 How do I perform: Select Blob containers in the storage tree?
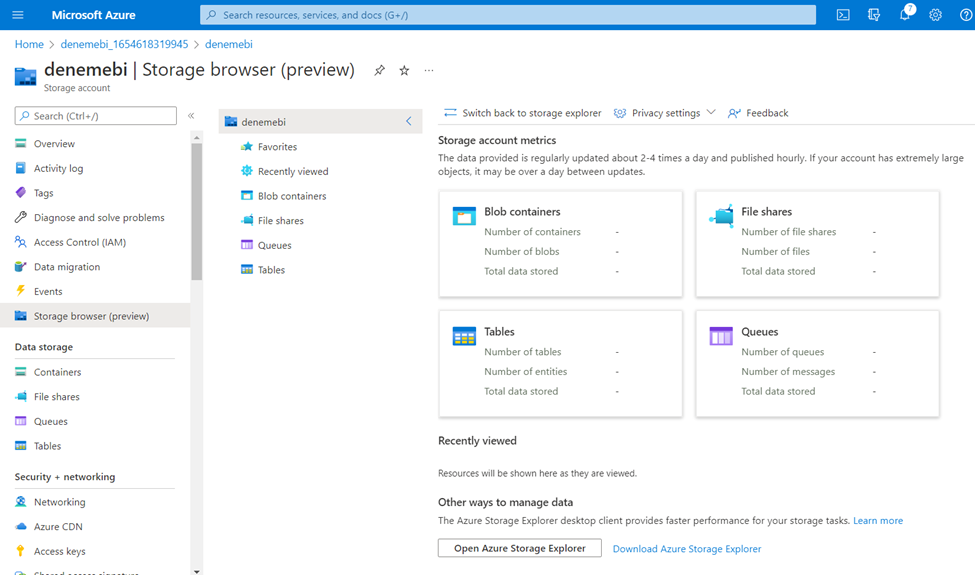click(291, 196)
